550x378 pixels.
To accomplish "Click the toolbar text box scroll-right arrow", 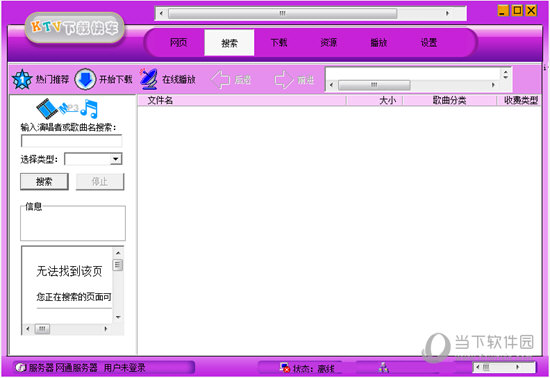I will click(x=493, y=85).
